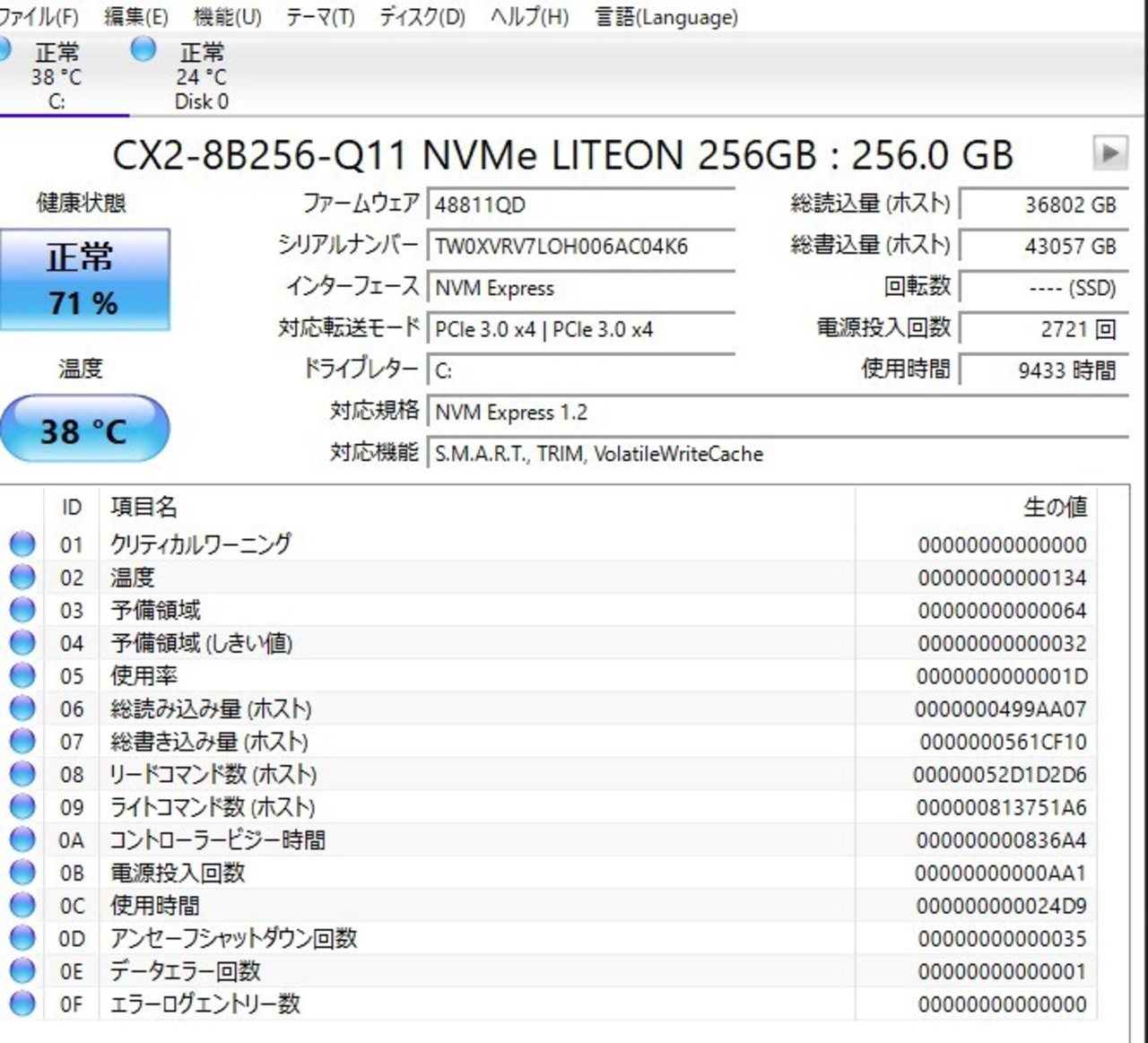
Task: Click the 対応規格 field NVM Express 1.2
Action: click(778, 413)
